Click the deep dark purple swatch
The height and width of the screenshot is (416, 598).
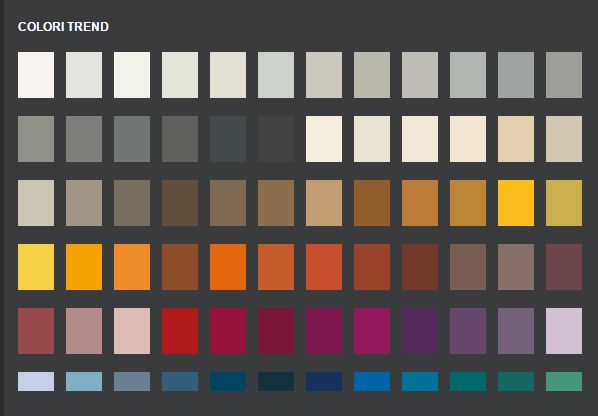point(420,331)
